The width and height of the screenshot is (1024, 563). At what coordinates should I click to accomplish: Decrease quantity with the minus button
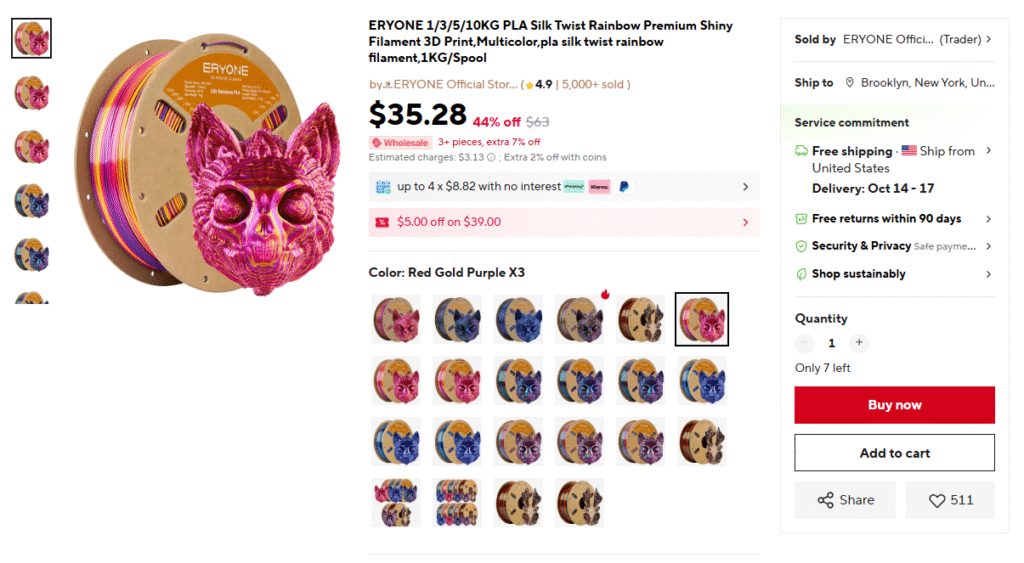805,343
